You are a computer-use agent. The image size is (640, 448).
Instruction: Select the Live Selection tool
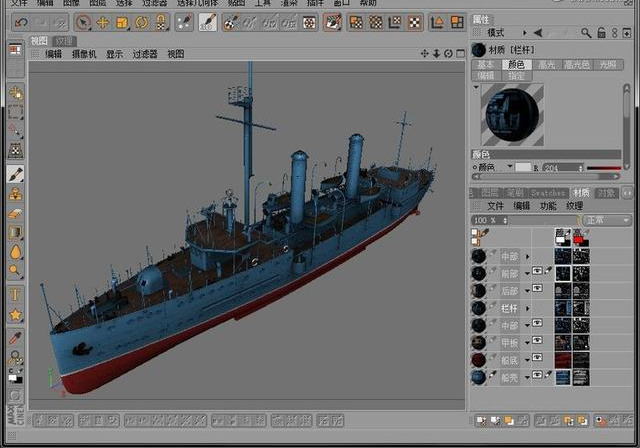click(x=83, y=22)
